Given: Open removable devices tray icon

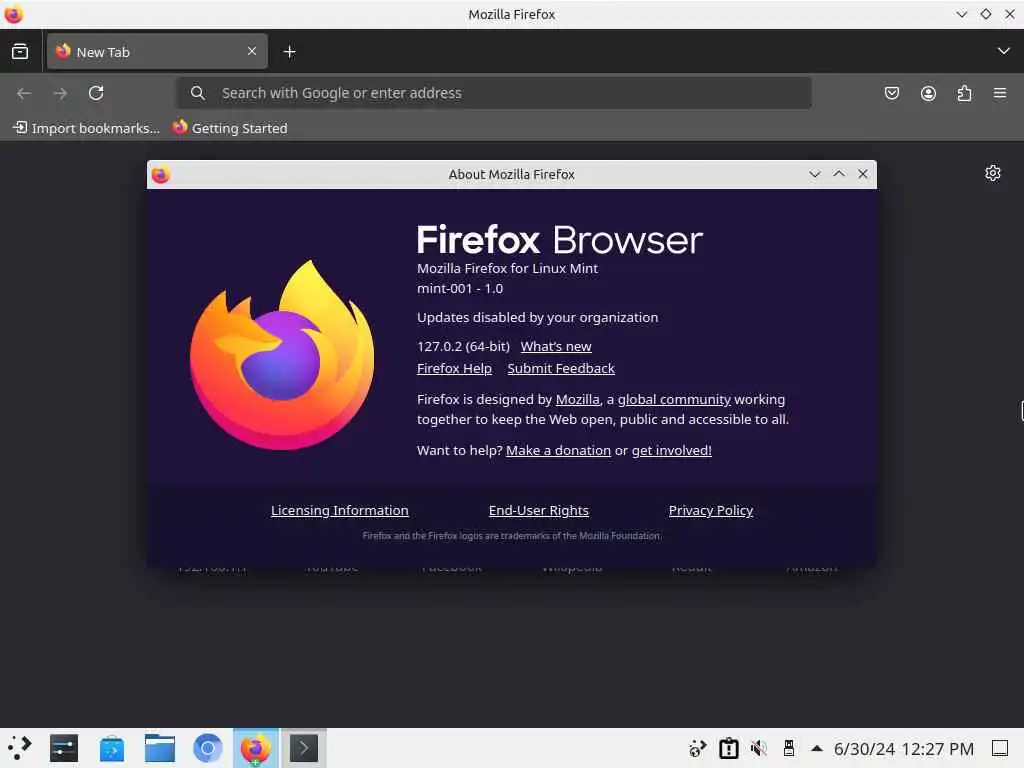Looking at the screenshot, I should click(788, 748).
